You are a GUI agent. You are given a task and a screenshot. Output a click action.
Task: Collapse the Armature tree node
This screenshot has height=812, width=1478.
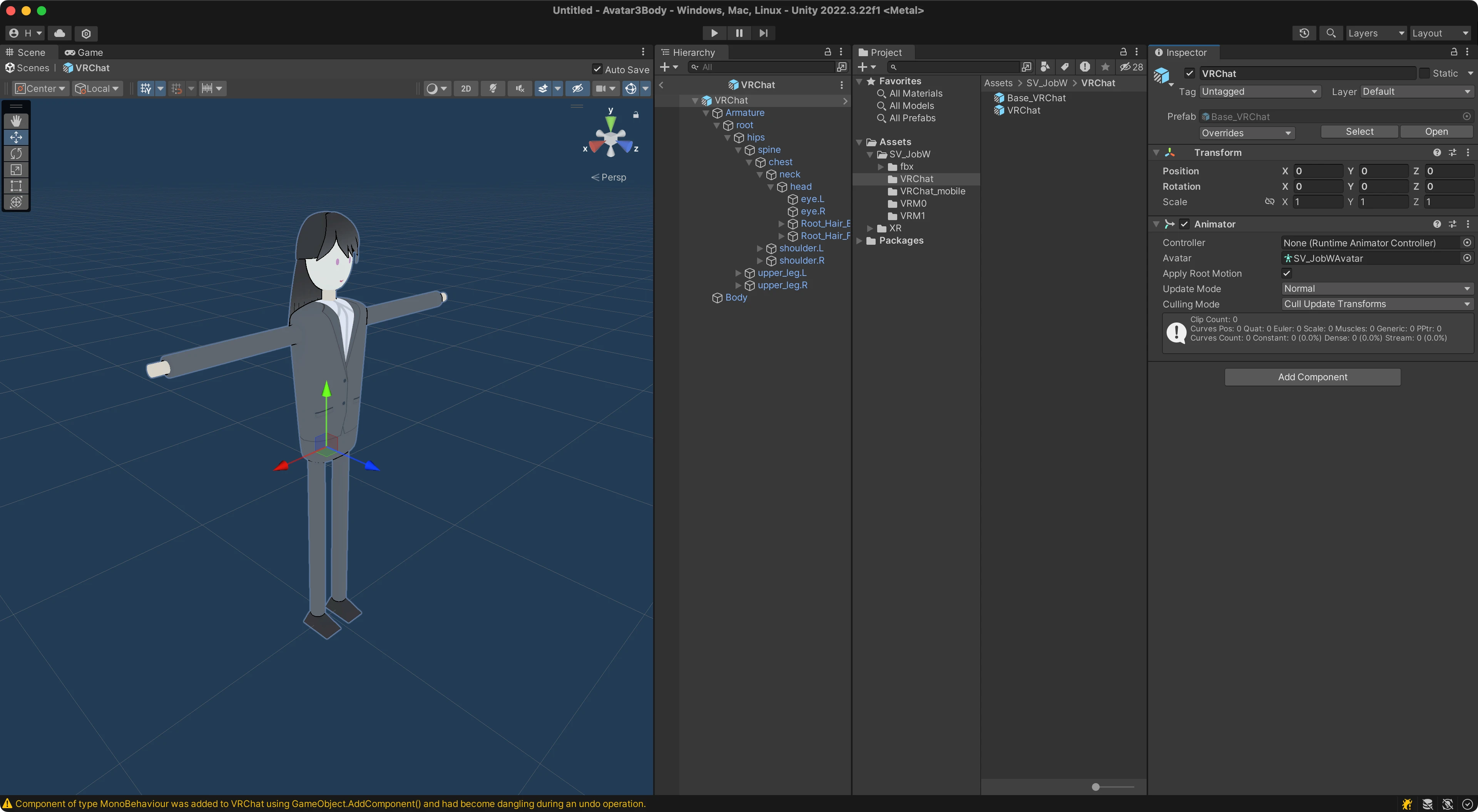(x=706, y=113)
